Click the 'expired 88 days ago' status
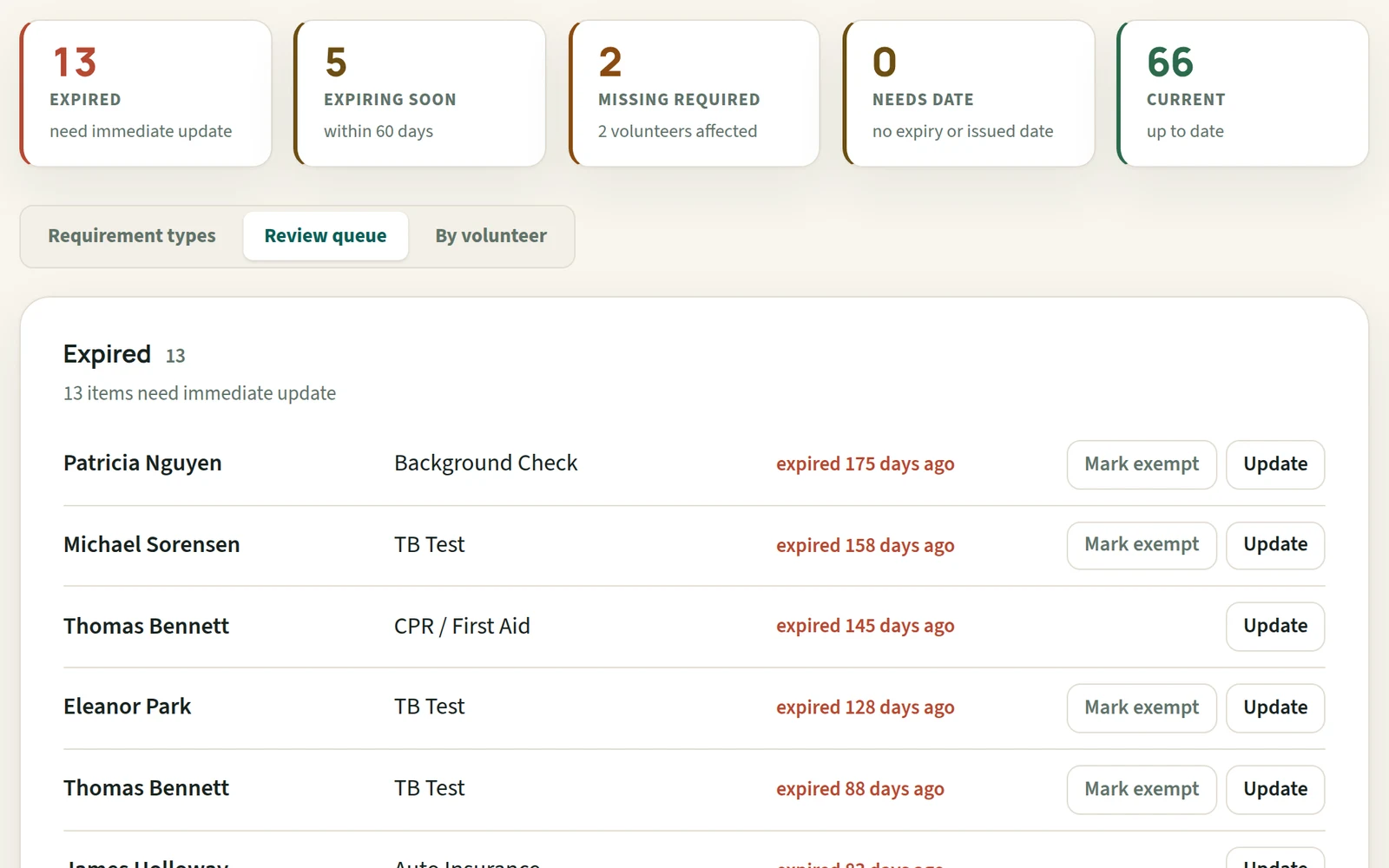The image size is (1389, 868). click(860, 790)
